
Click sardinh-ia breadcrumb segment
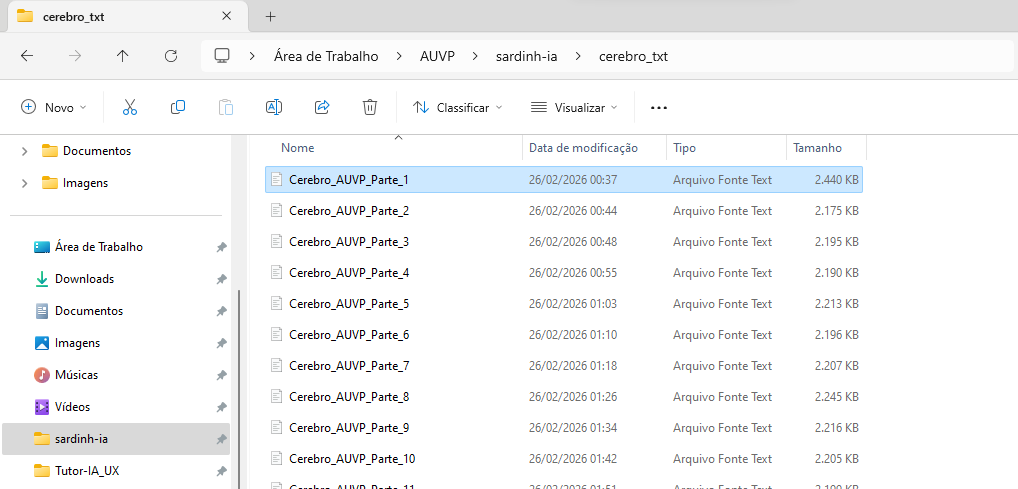point(526,56)
